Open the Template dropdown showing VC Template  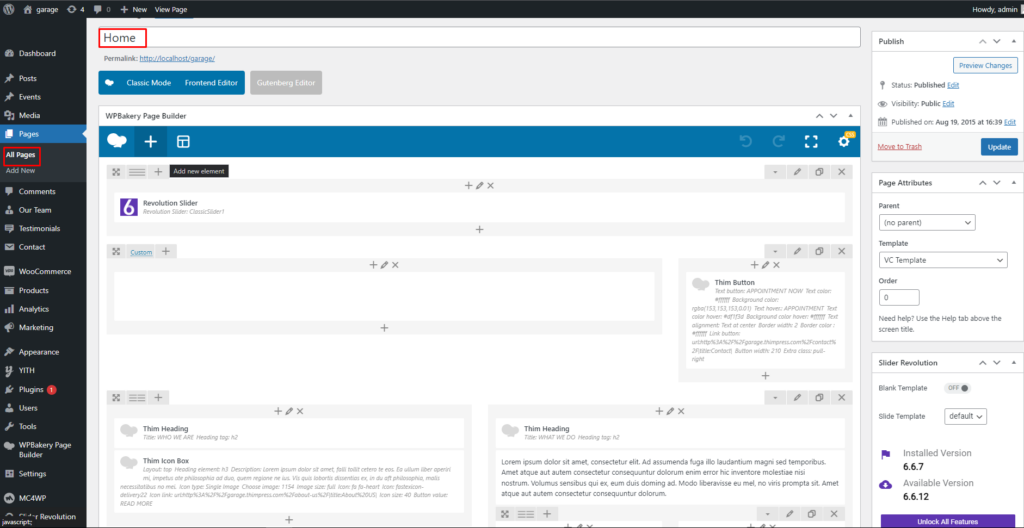[943, 260]
